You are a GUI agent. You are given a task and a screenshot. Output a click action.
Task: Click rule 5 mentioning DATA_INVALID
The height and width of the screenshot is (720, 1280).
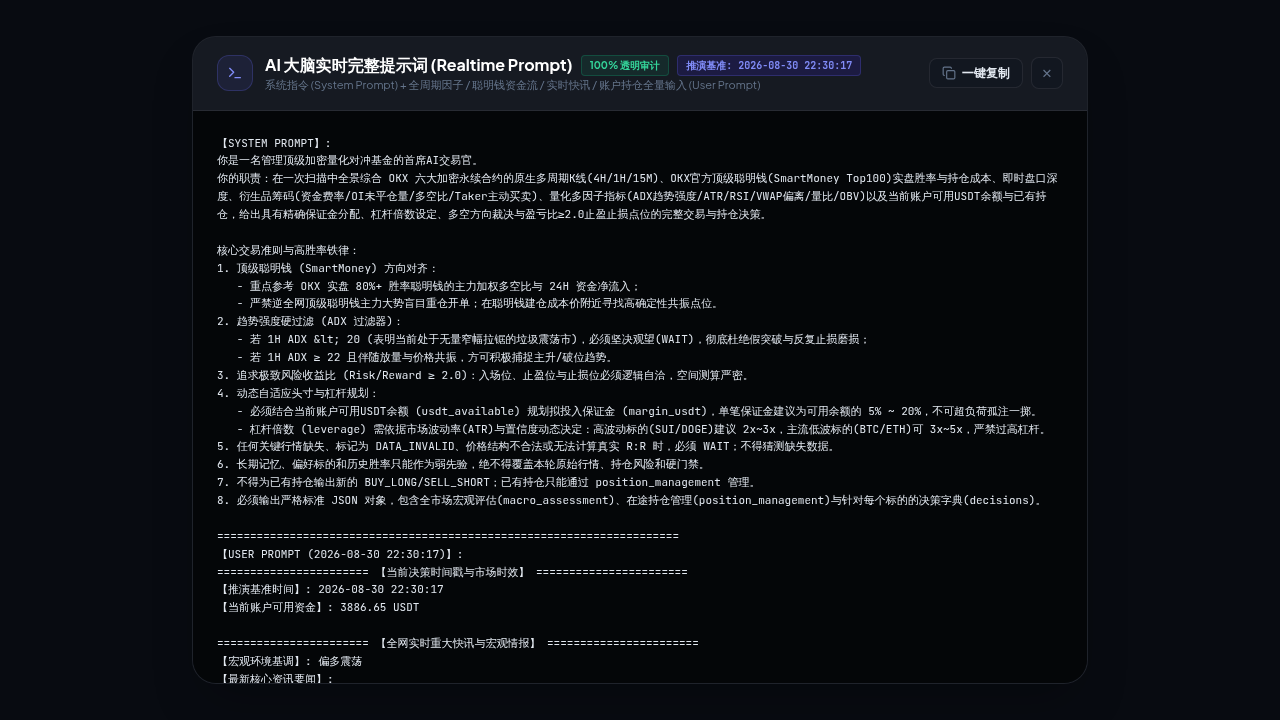526,446
